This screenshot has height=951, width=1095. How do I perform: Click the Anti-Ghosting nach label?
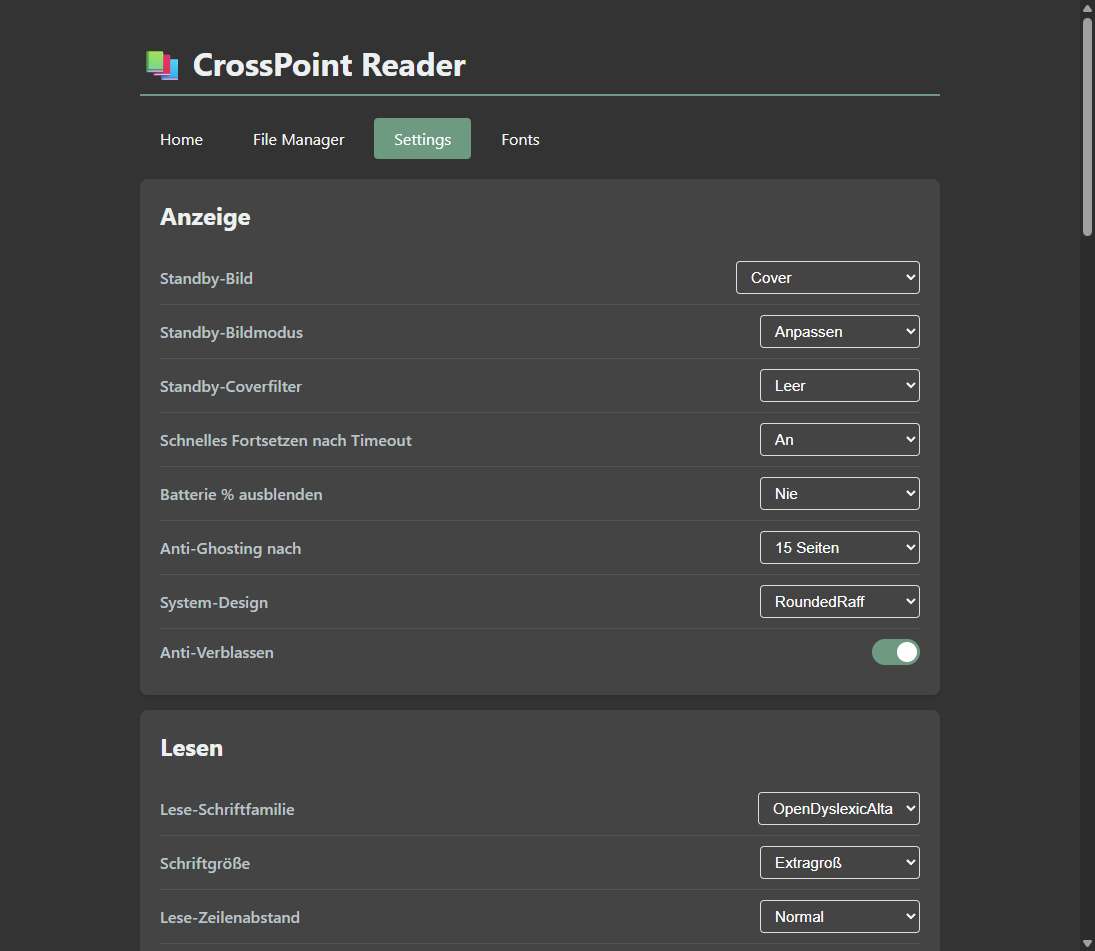pyautogui.click(x=230, y=549)
